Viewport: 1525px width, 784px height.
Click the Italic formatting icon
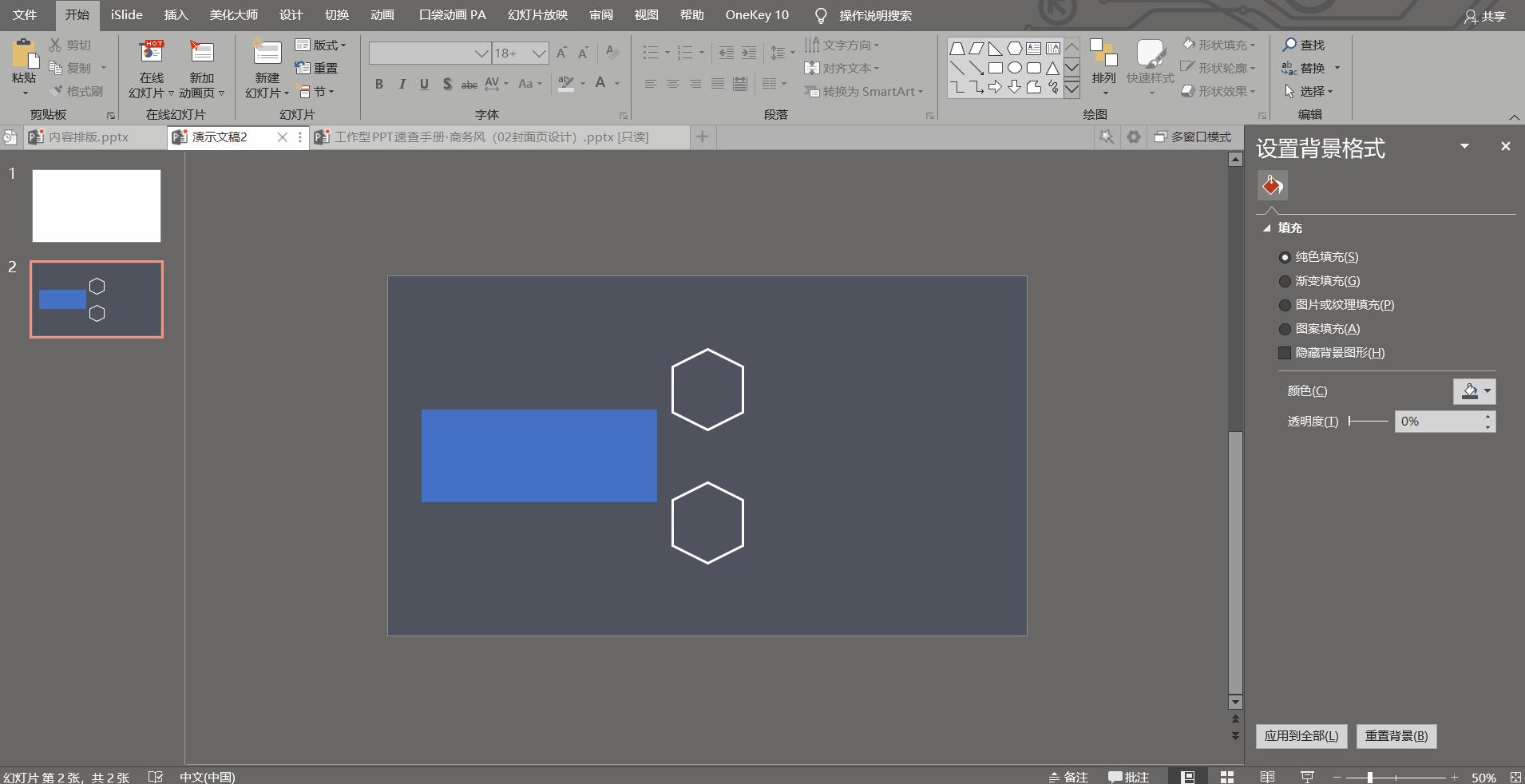tap(402, 84)
